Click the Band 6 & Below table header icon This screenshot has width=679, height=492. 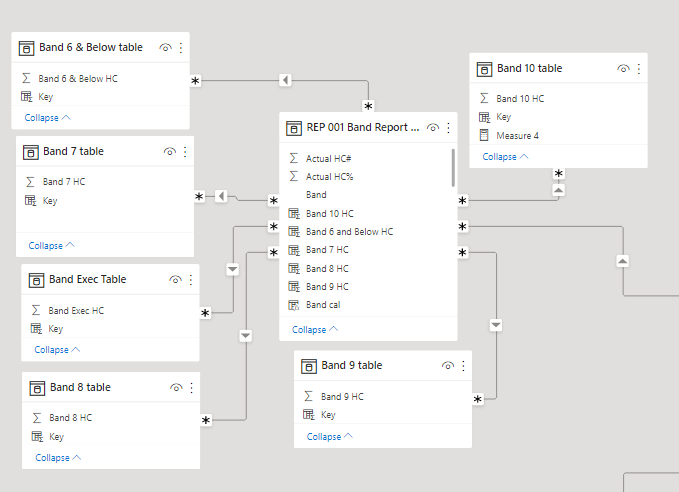(x=26, y=48)
